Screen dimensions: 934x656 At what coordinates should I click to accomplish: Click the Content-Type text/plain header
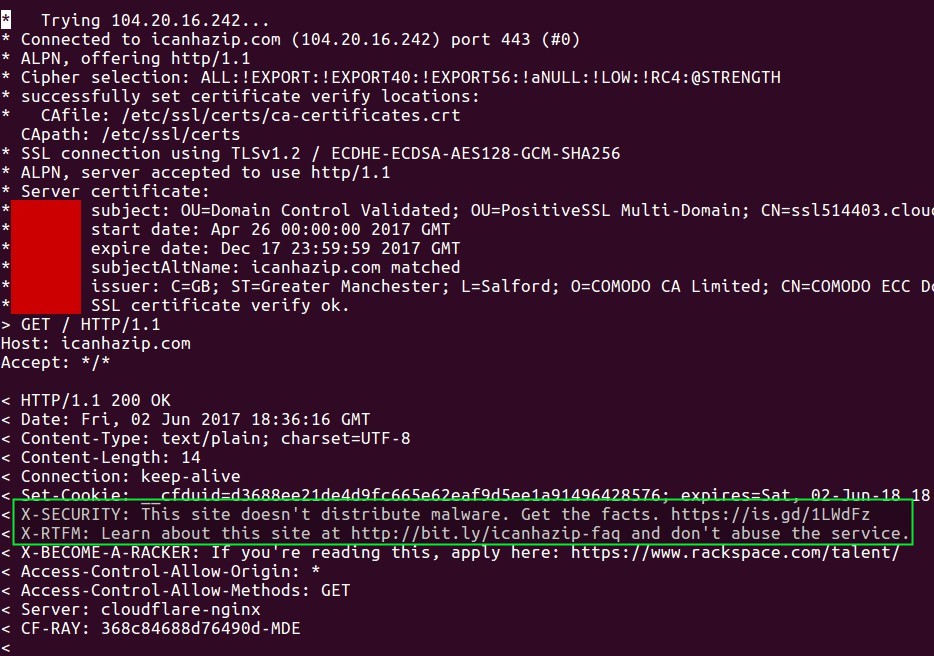[215, 438]
